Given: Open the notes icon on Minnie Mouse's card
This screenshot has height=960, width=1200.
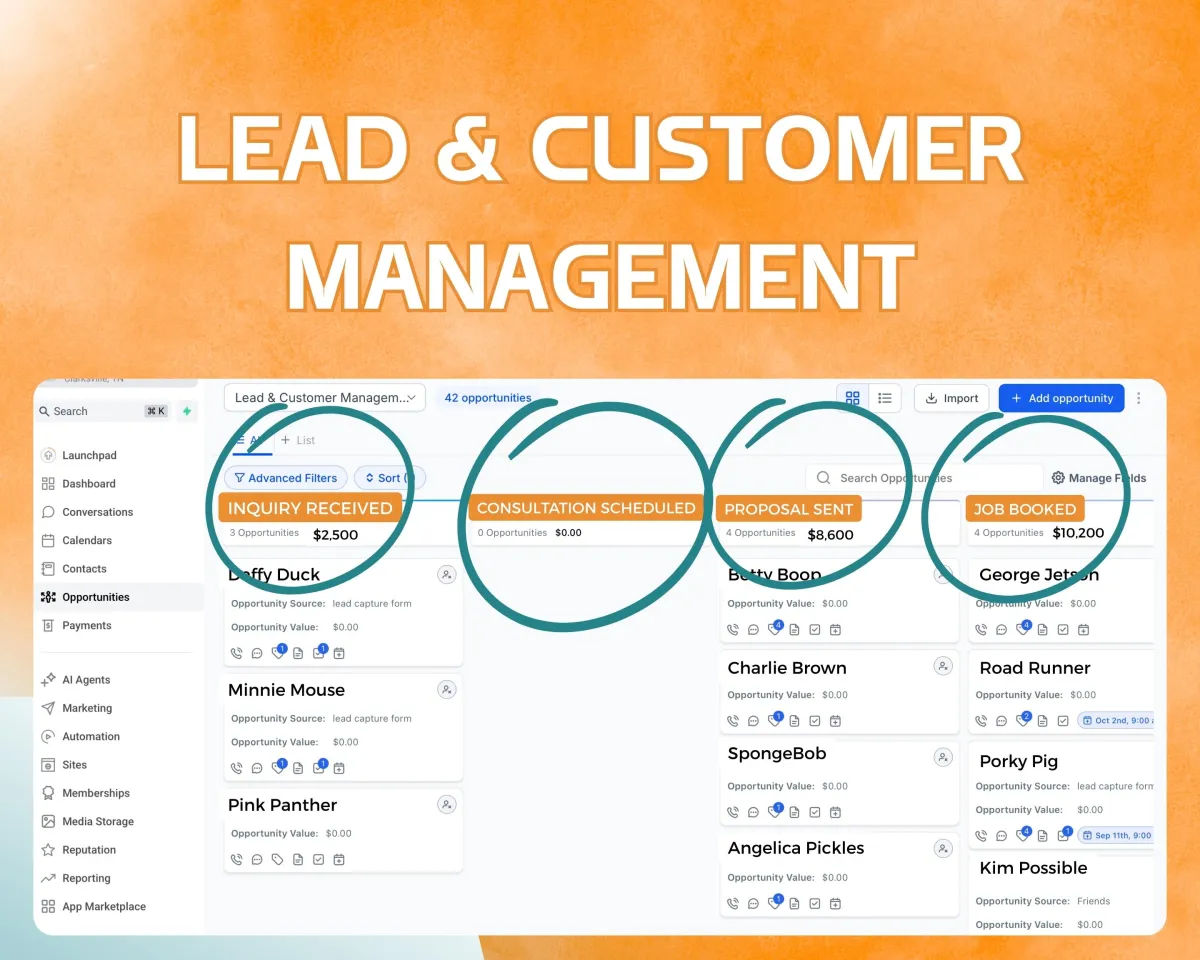Looking at the screenshot, I should click(298, 768).
